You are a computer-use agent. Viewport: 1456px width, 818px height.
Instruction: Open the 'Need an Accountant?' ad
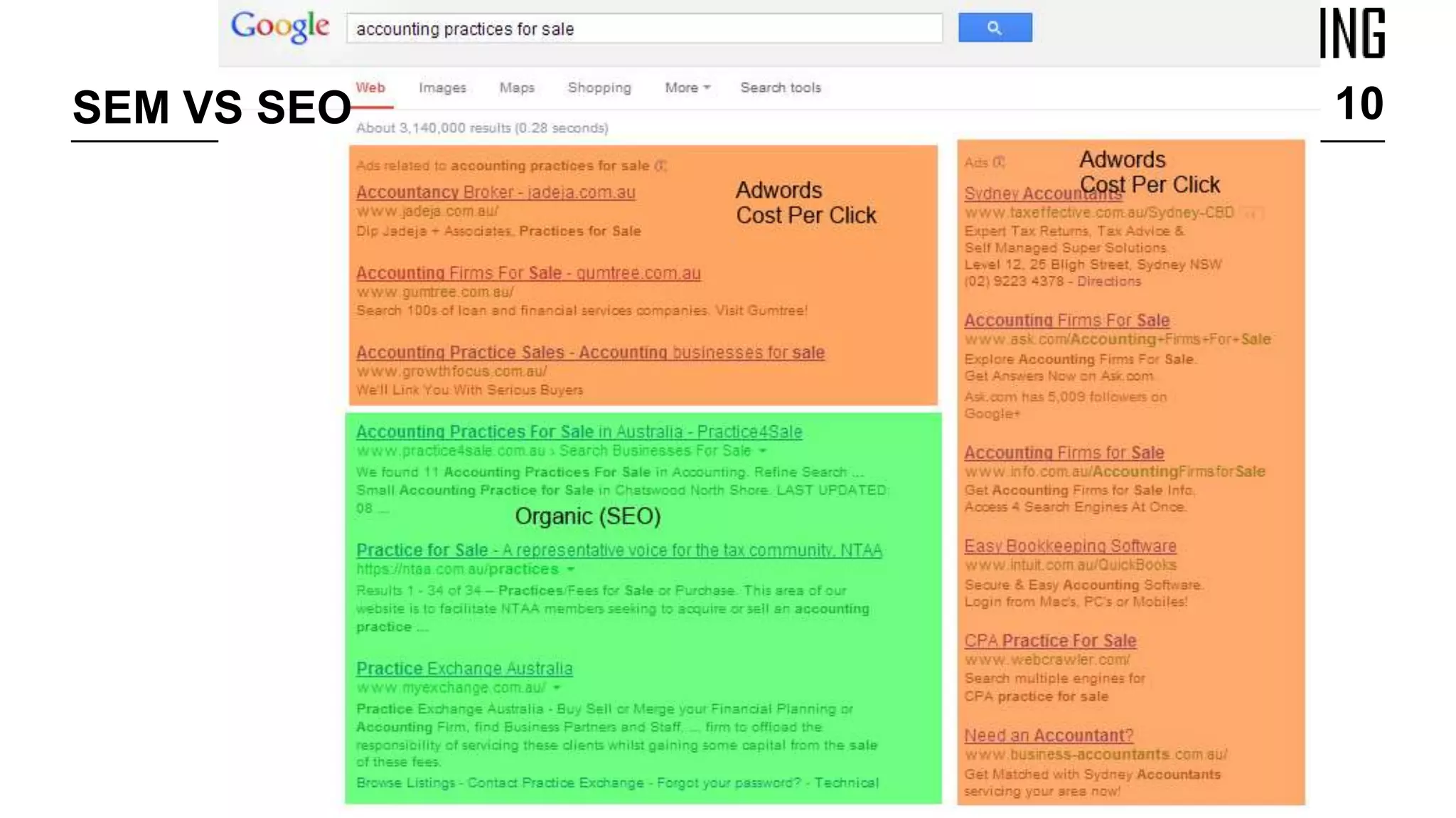pyautogui.click(x=1049, y=735)
